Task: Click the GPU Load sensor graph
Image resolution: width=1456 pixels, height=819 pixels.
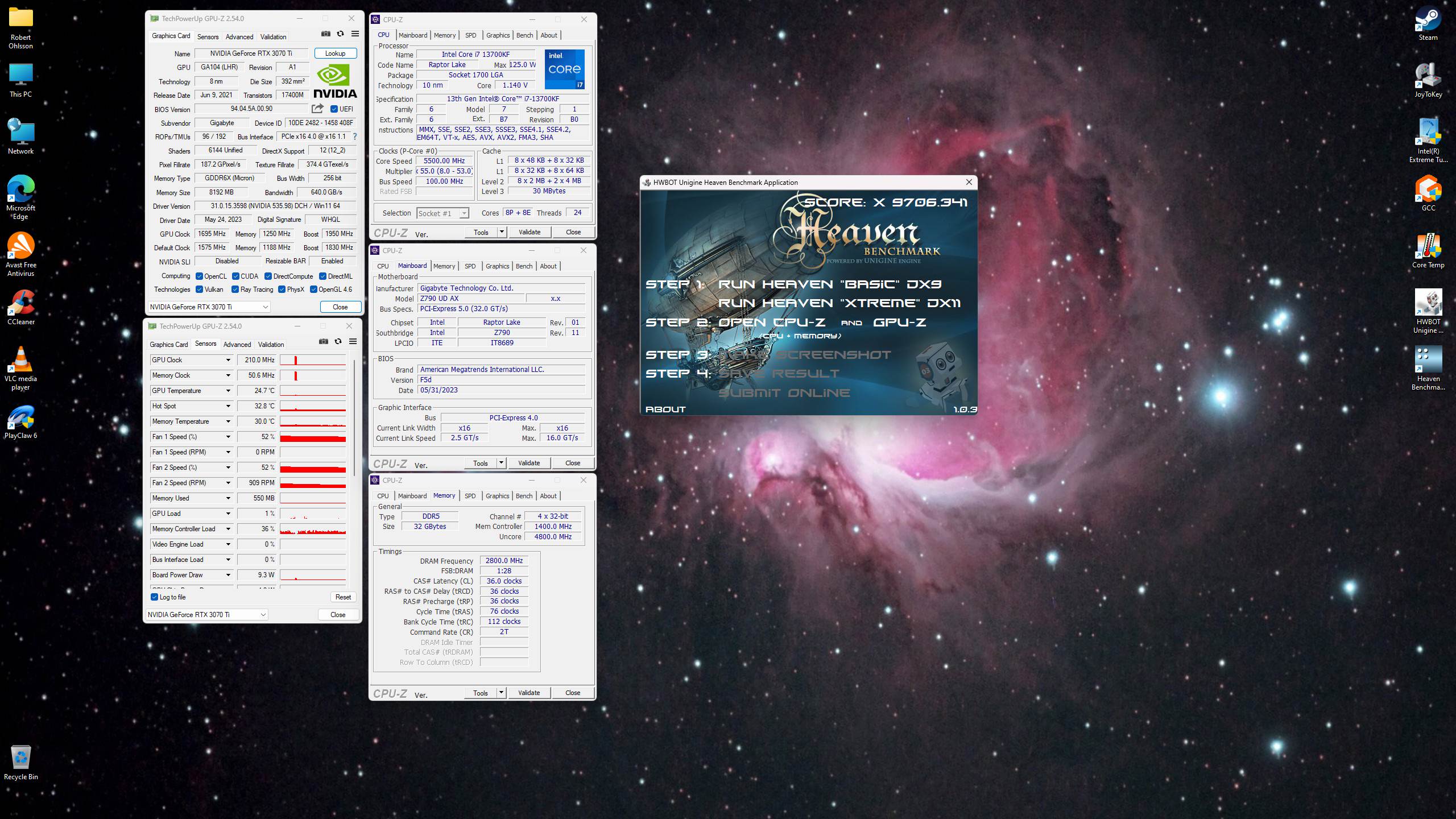Action: [x=313, y=514]
